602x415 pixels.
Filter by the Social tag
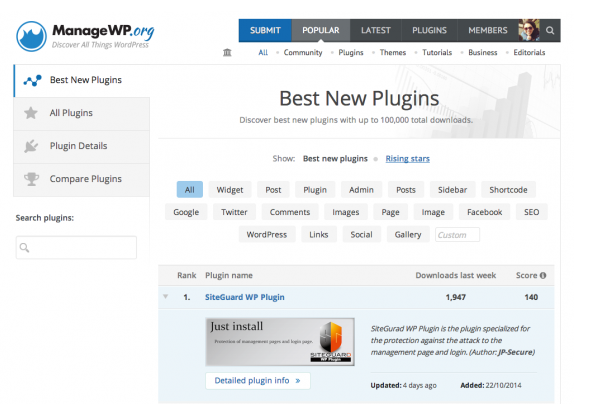point(361,235)
